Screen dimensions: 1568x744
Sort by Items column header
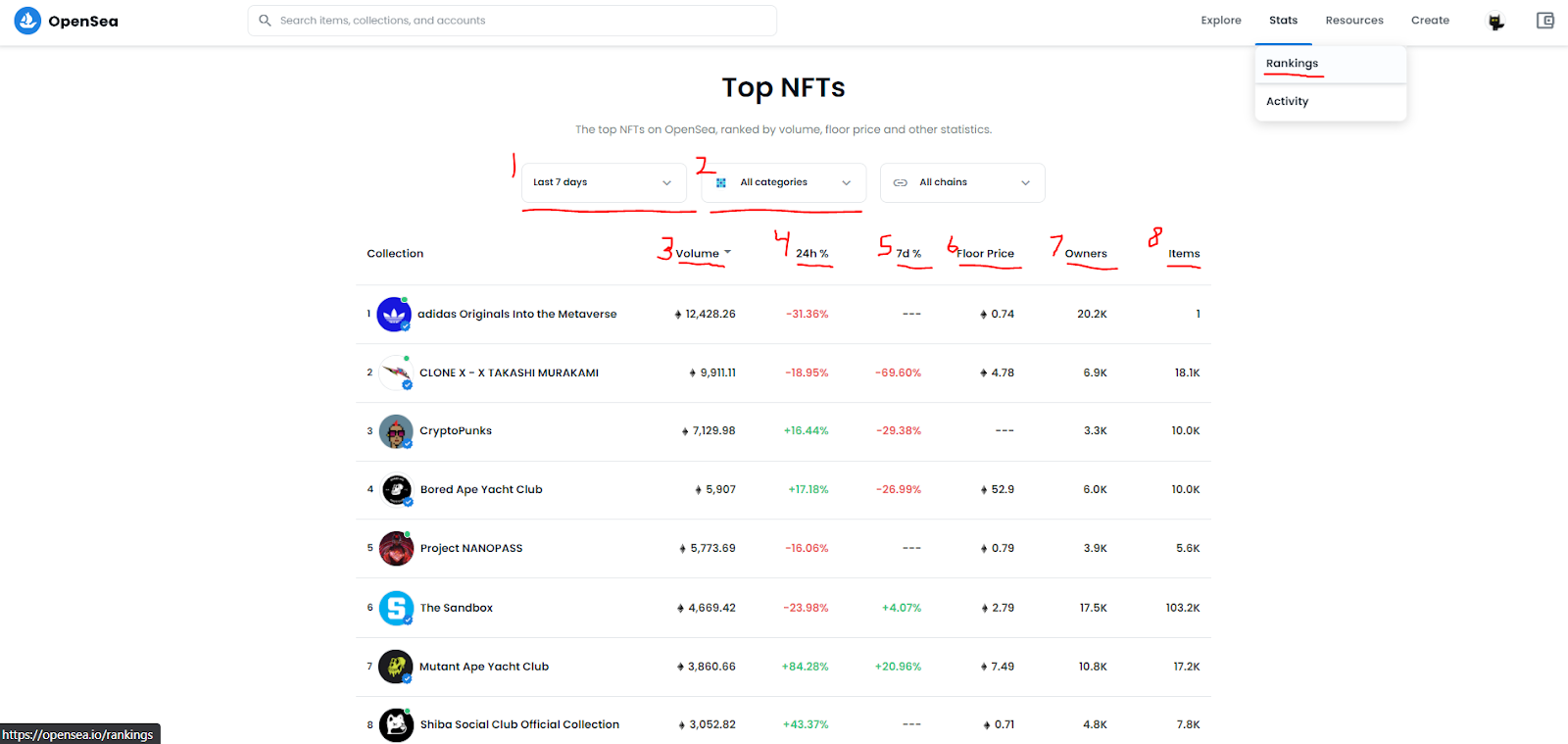[1184, 254]
